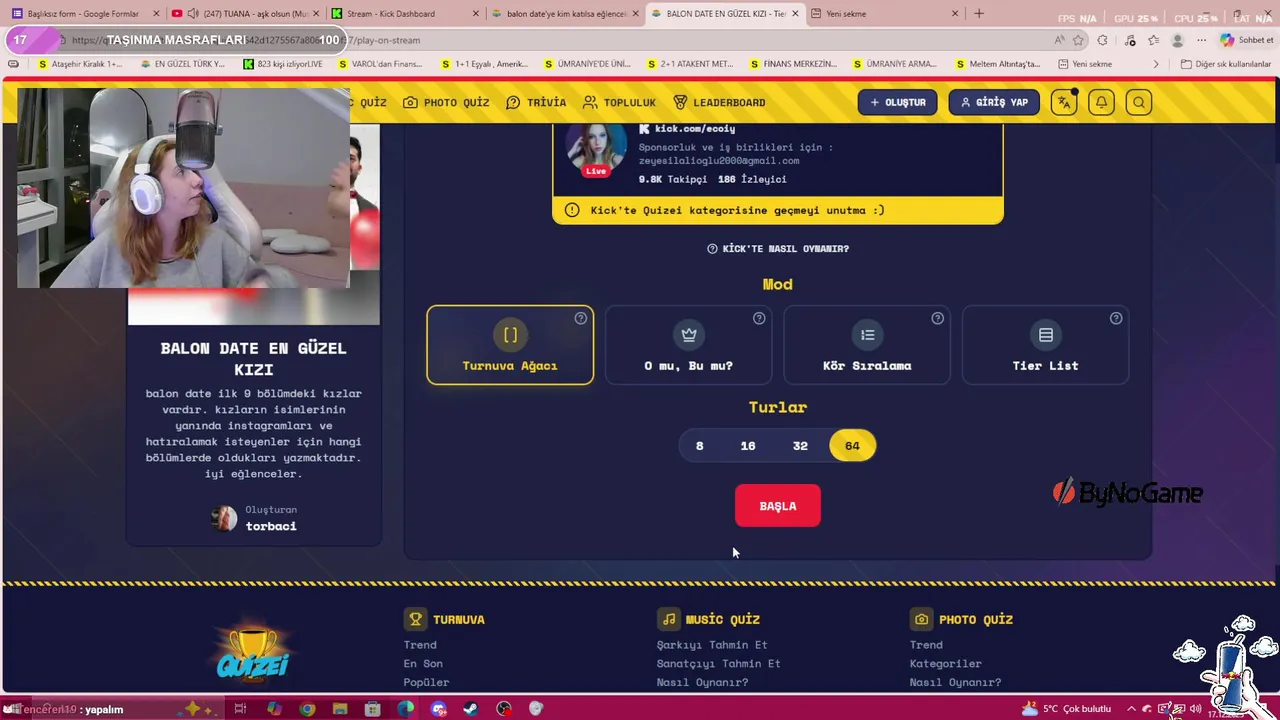Select O mu, Bu mu? mode
1280x720 pixels.
[688, 345]
